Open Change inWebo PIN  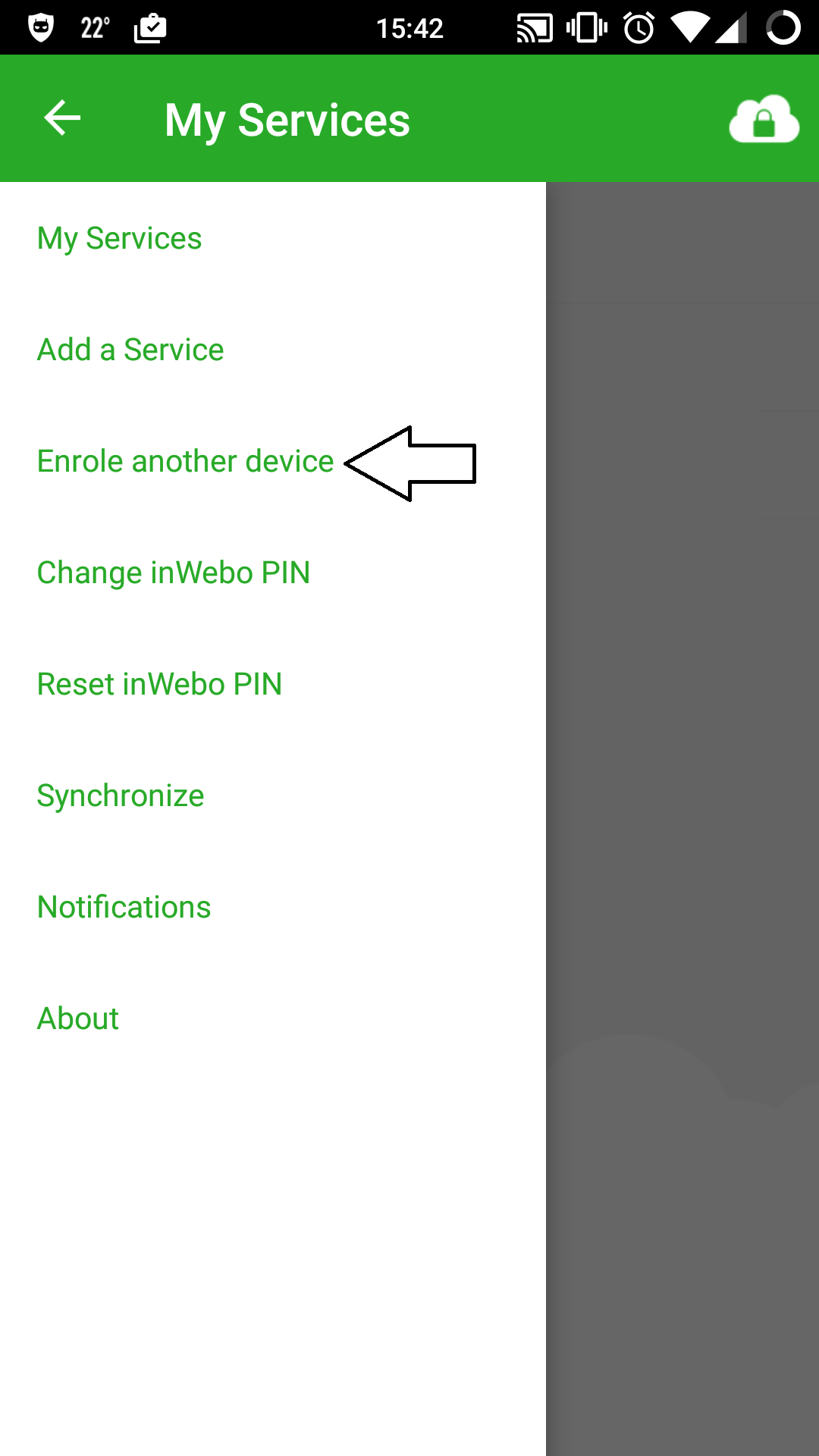pyautogui.click(x=174, y=572)
